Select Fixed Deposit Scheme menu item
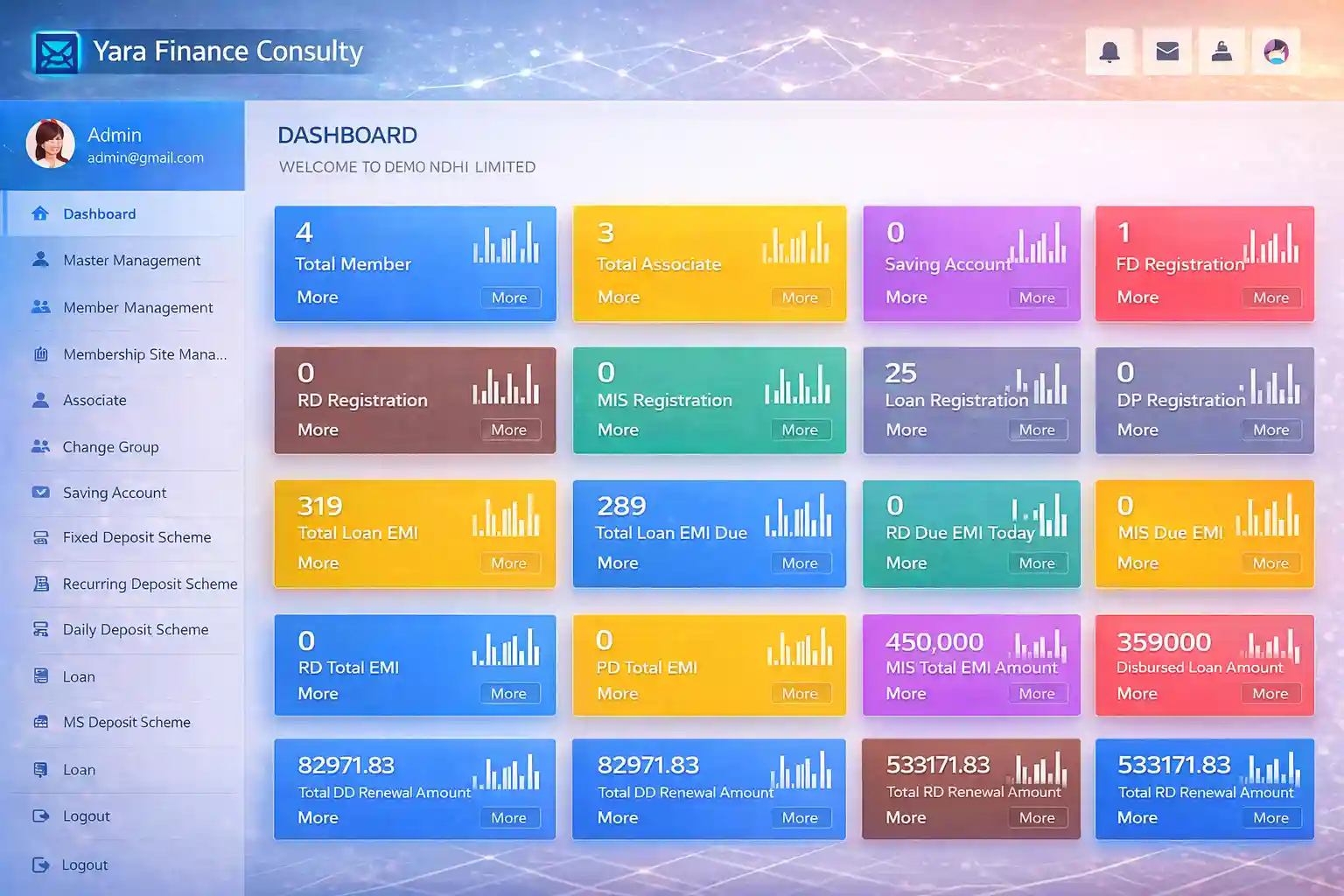 click(136, 537)
